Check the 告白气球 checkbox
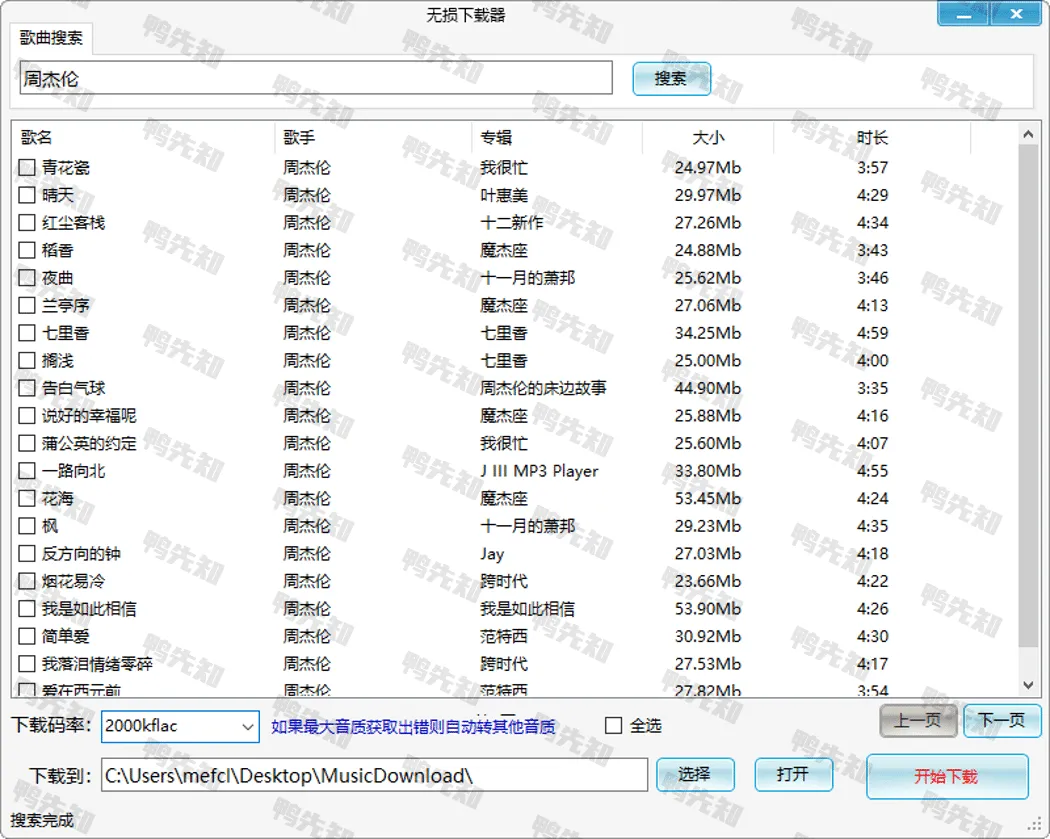 pyautogui.click(x=27, y=388)
